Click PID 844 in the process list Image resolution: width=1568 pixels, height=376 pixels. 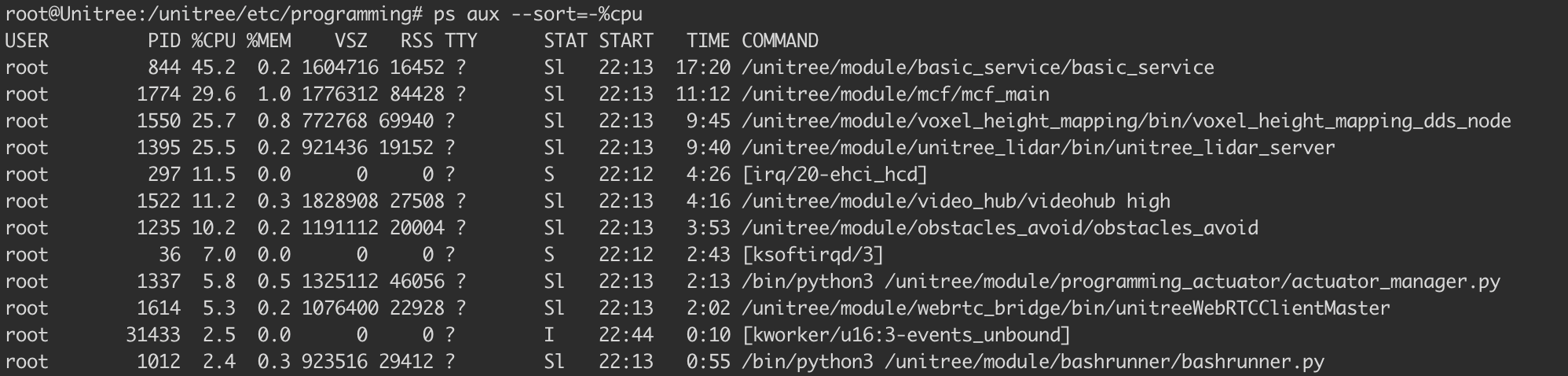pyautogui.click(x=164, y=68)
